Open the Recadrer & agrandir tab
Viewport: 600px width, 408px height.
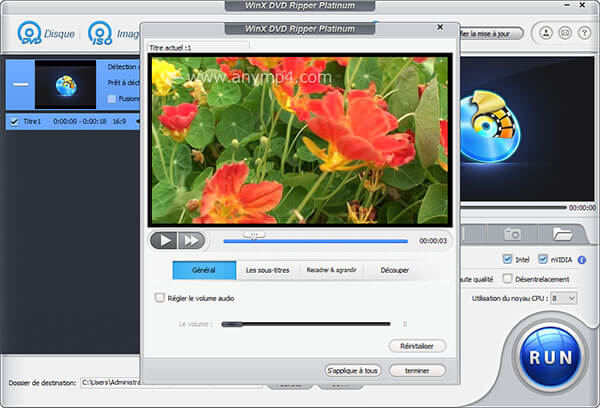click(331, 270)
